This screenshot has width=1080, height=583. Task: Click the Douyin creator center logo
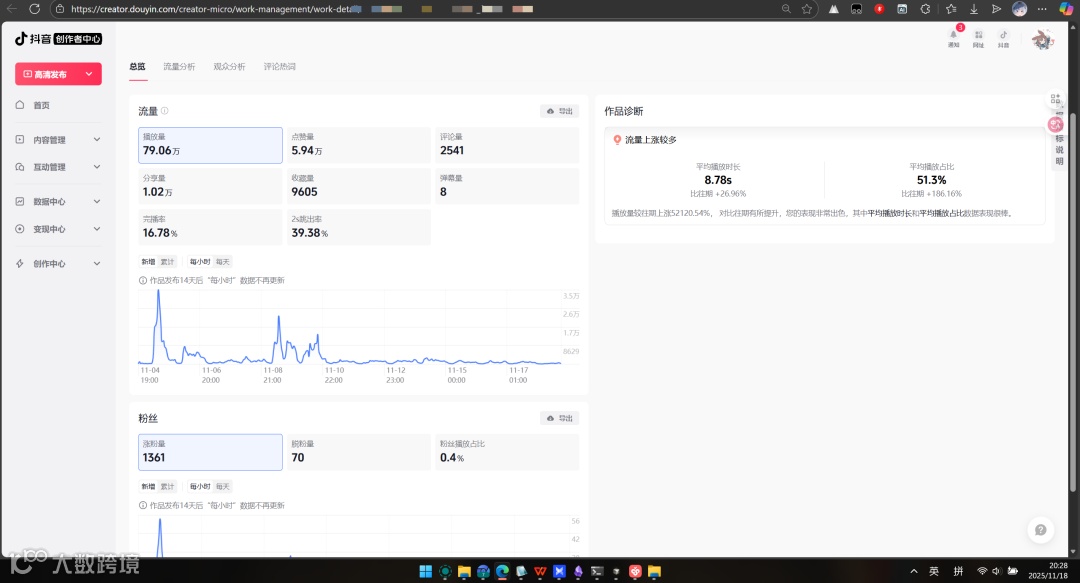[59, 39]
